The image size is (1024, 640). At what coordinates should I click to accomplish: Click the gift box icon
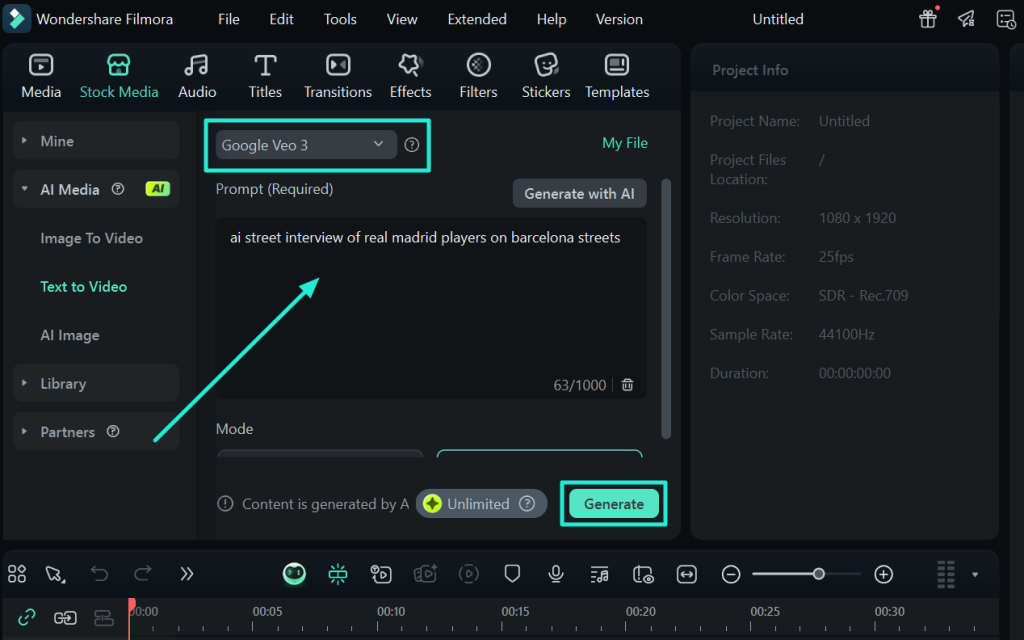928,19
